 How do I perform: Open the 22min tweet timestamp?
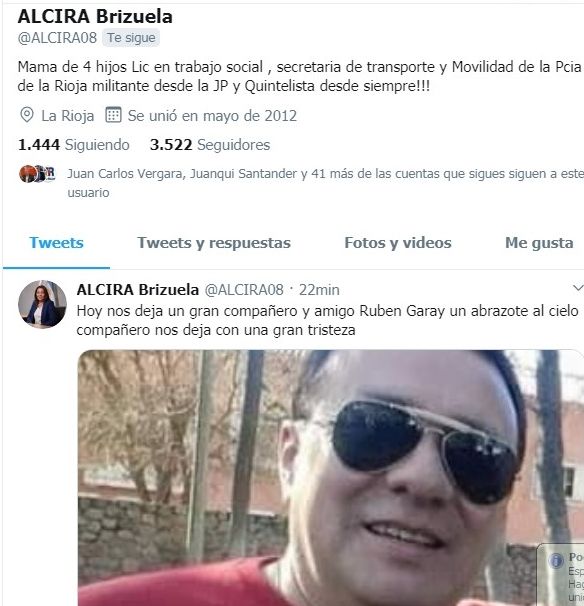pyautogui.click(x=319, y=289)
